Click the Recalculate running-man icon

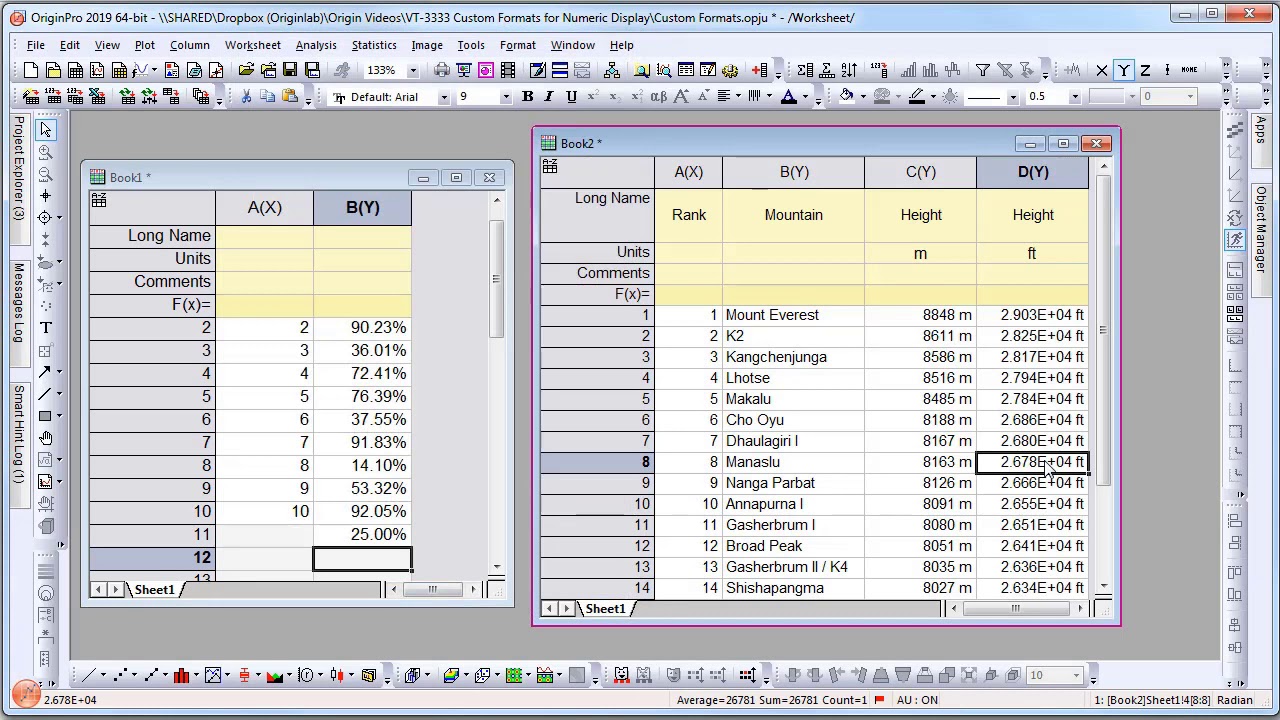342,70
